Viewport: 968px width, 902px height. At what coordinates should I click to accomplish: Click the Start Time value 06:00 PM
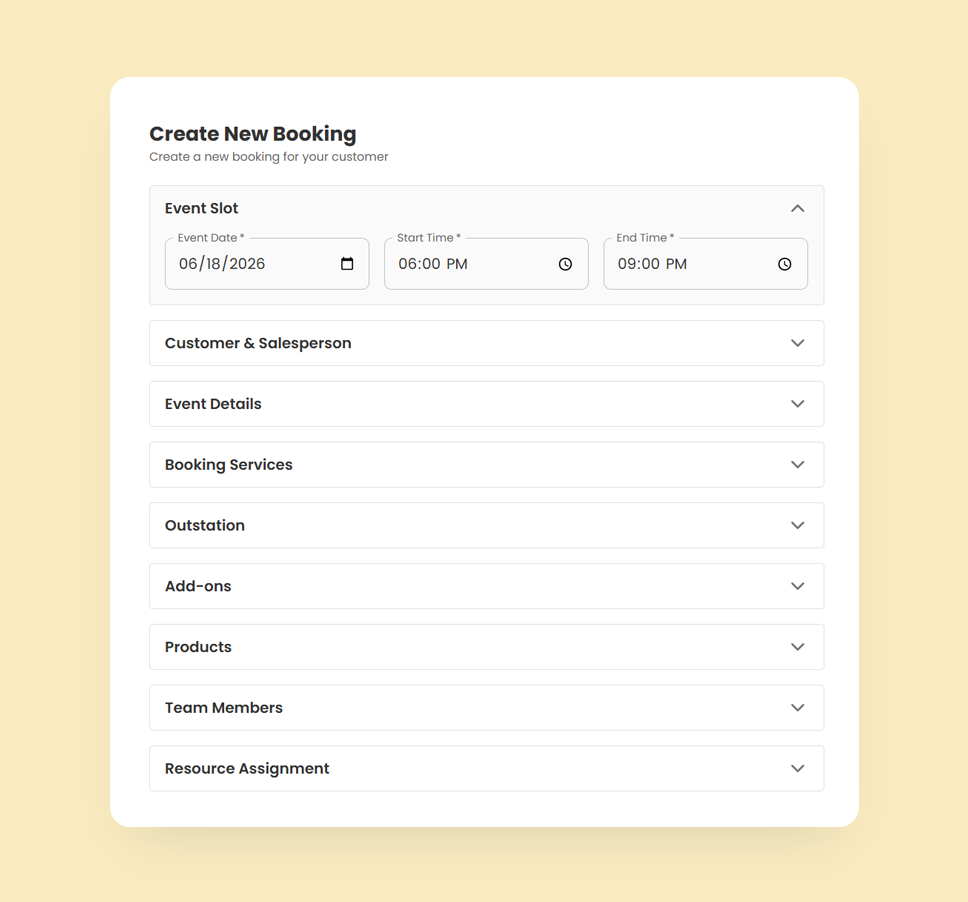[433, 264]
